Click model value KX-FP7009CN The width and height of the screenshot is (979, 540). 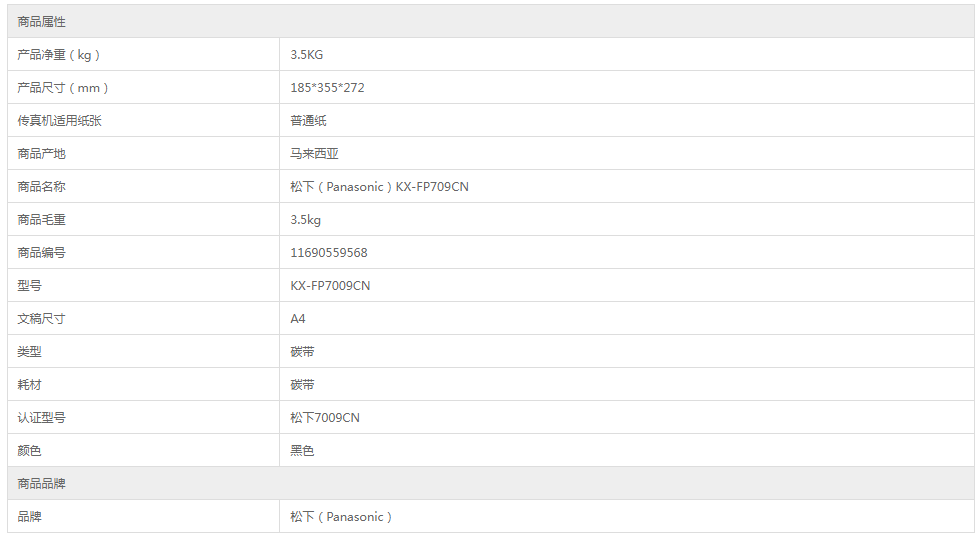pyautogui.click(x=330, y=286)
